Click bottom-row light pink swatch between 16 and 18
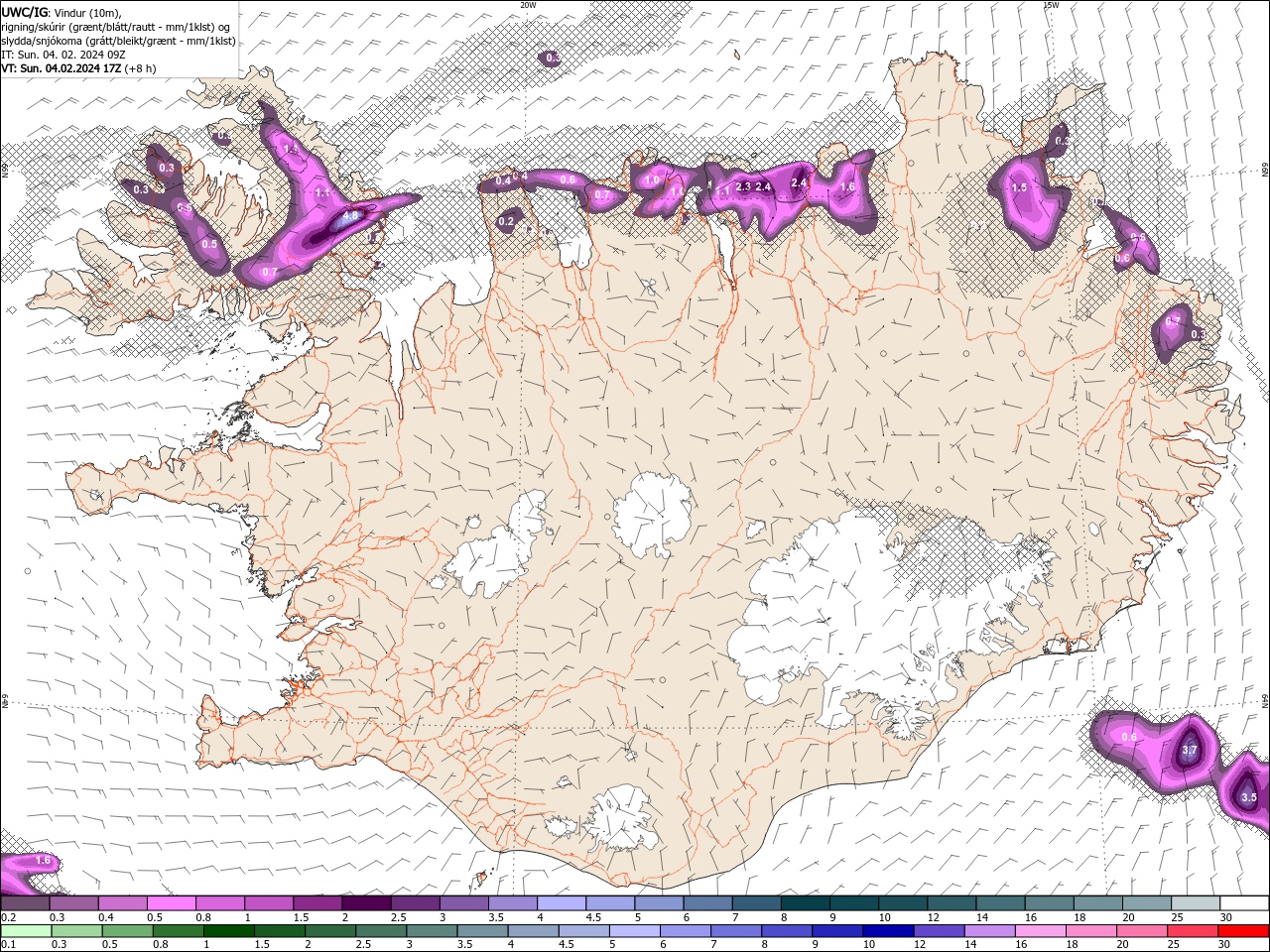Viewport: 1270px width, 952px height. click(x=1039, y=931)
